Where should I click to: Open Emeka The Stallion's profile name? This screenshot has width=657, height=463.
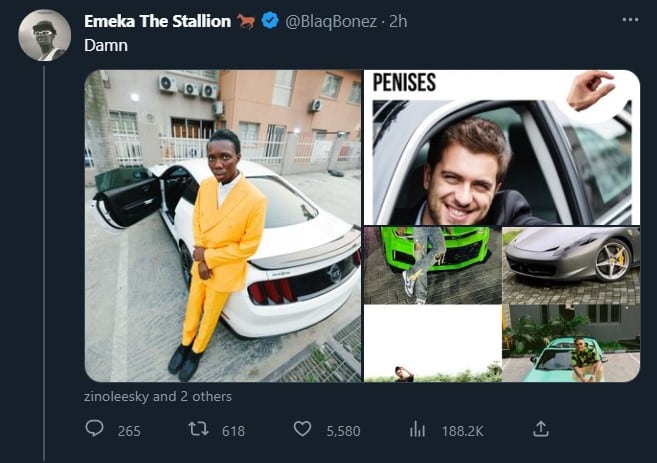157,22
